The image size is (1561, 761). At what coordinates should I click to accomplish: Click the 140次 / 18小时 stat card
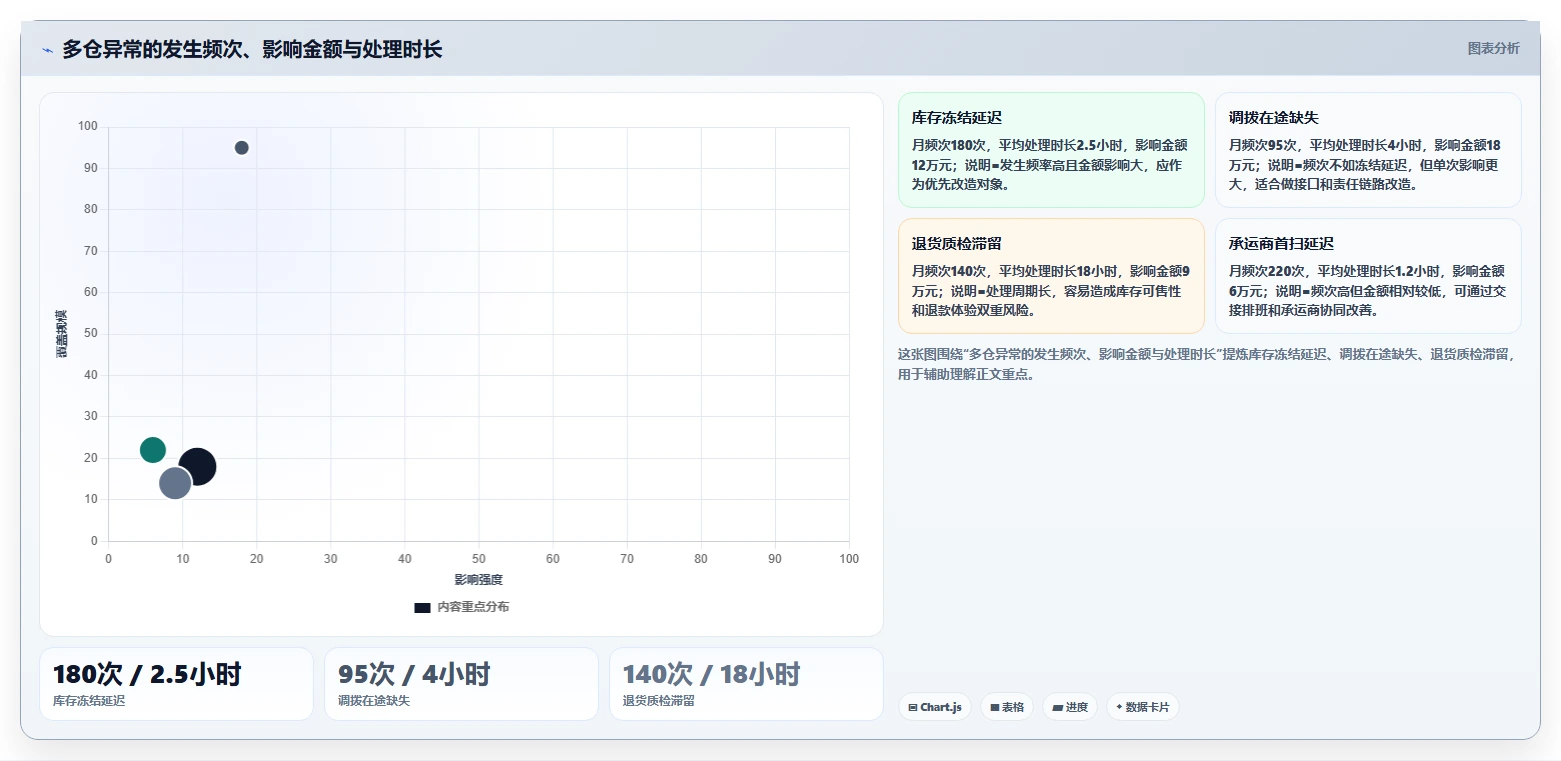746,684
